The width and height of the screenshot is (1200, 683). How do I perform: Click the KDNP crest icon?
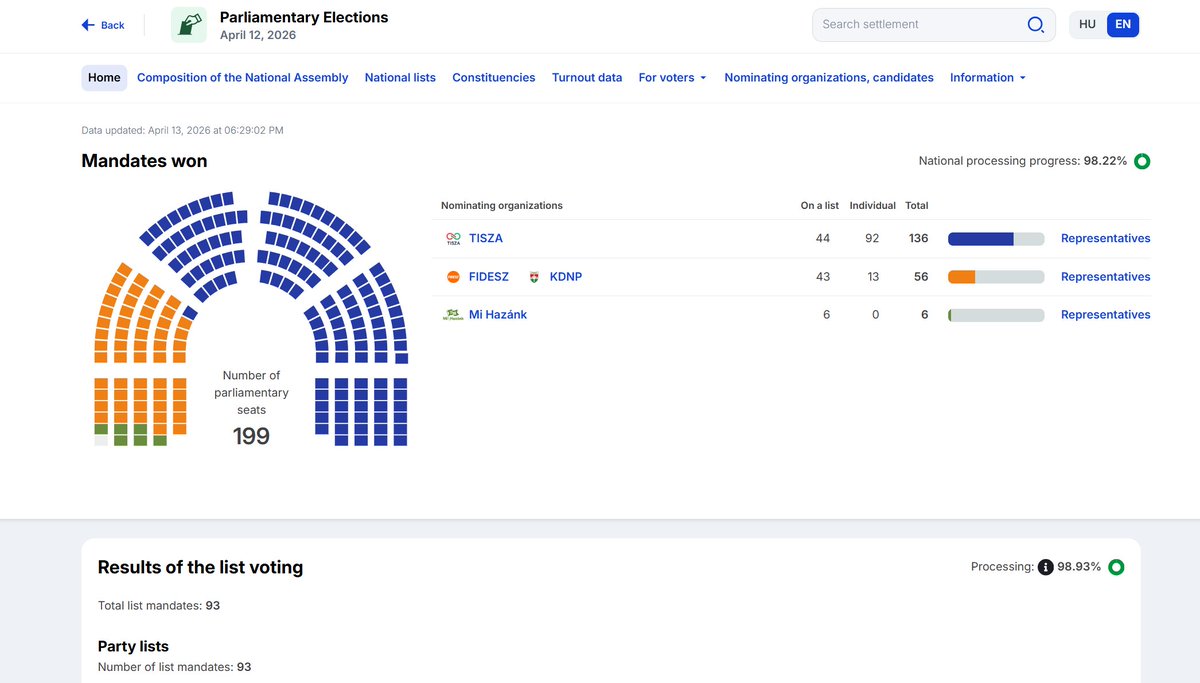pos(534,277)
